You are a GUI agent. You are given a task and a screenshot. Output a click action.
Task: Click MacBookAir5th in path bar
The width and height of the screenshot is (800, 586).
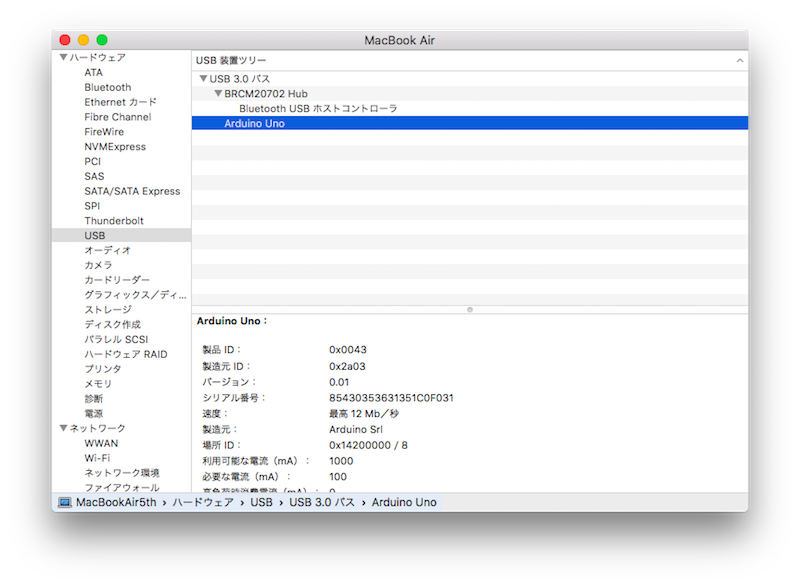(x=116, y=502)
